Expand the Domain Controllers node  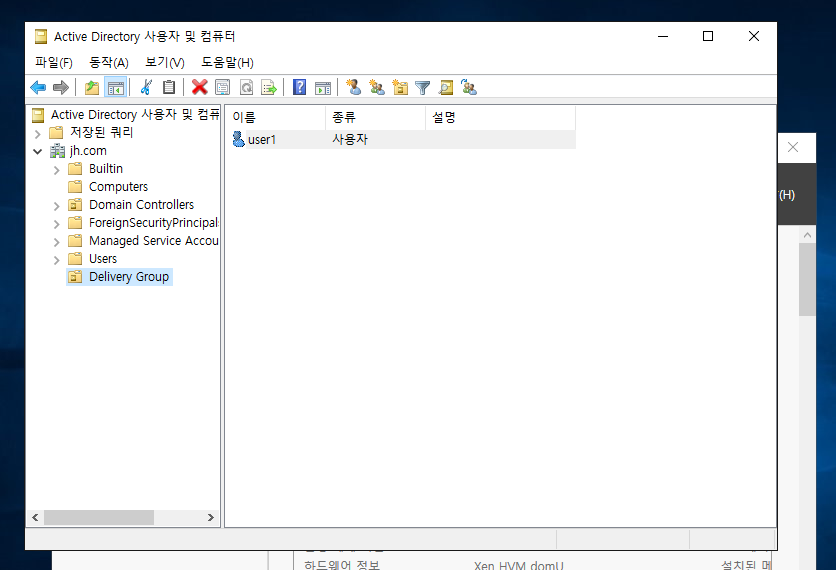pos(57,206)
